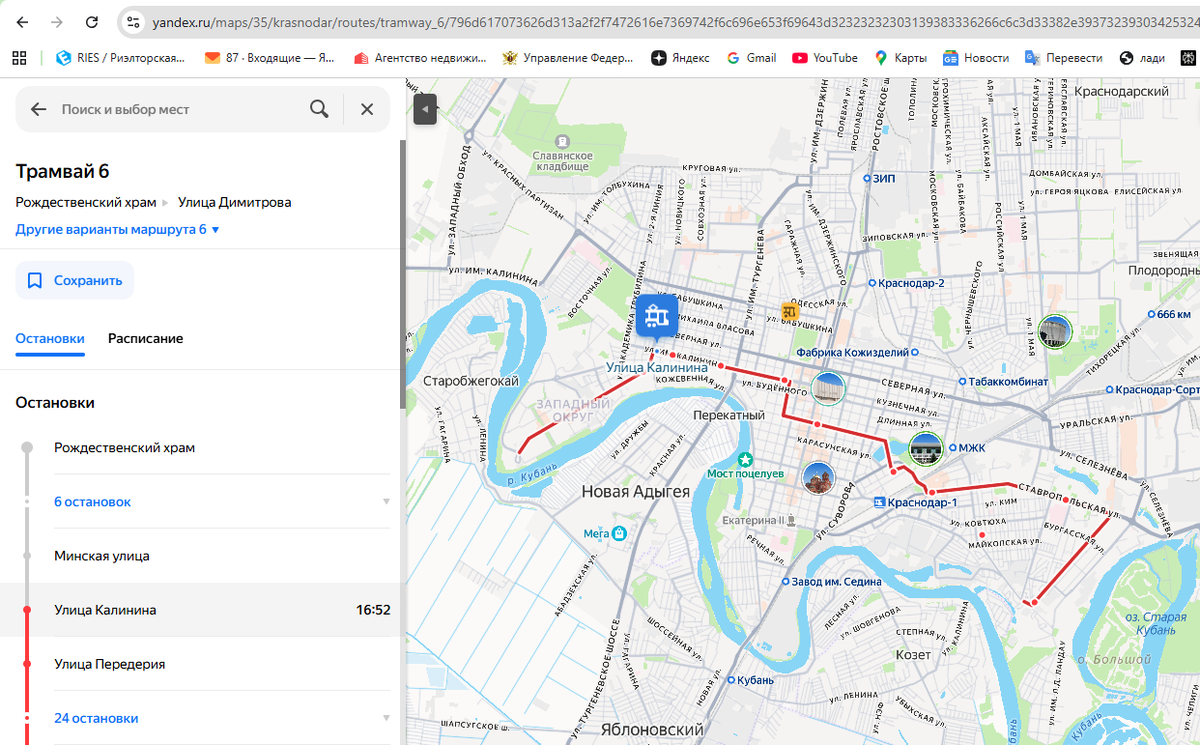Select the Остановки tab
The width and height of the screenshot is (1200, 745).
(50, 338)
